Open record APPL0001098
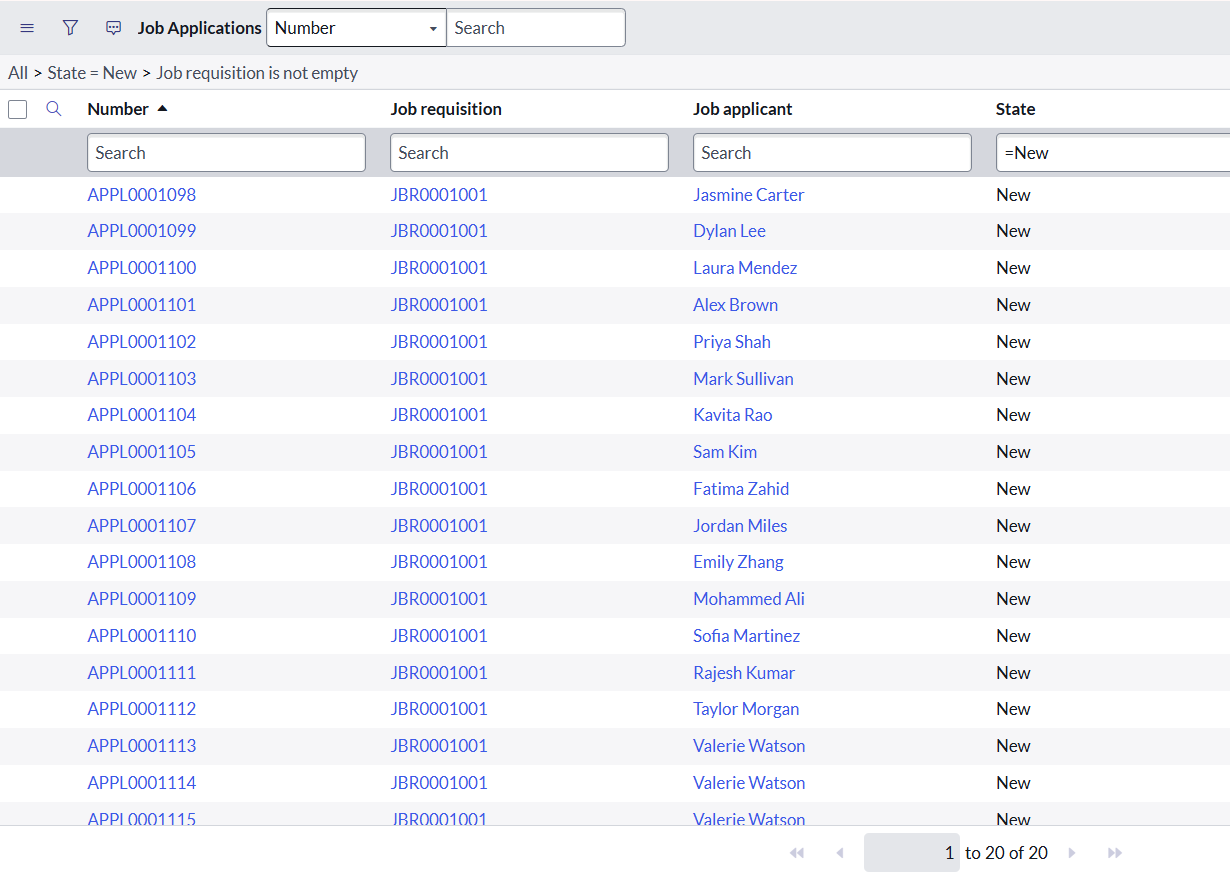Screen dimensions: 1230x875 [x=142, y=195]
